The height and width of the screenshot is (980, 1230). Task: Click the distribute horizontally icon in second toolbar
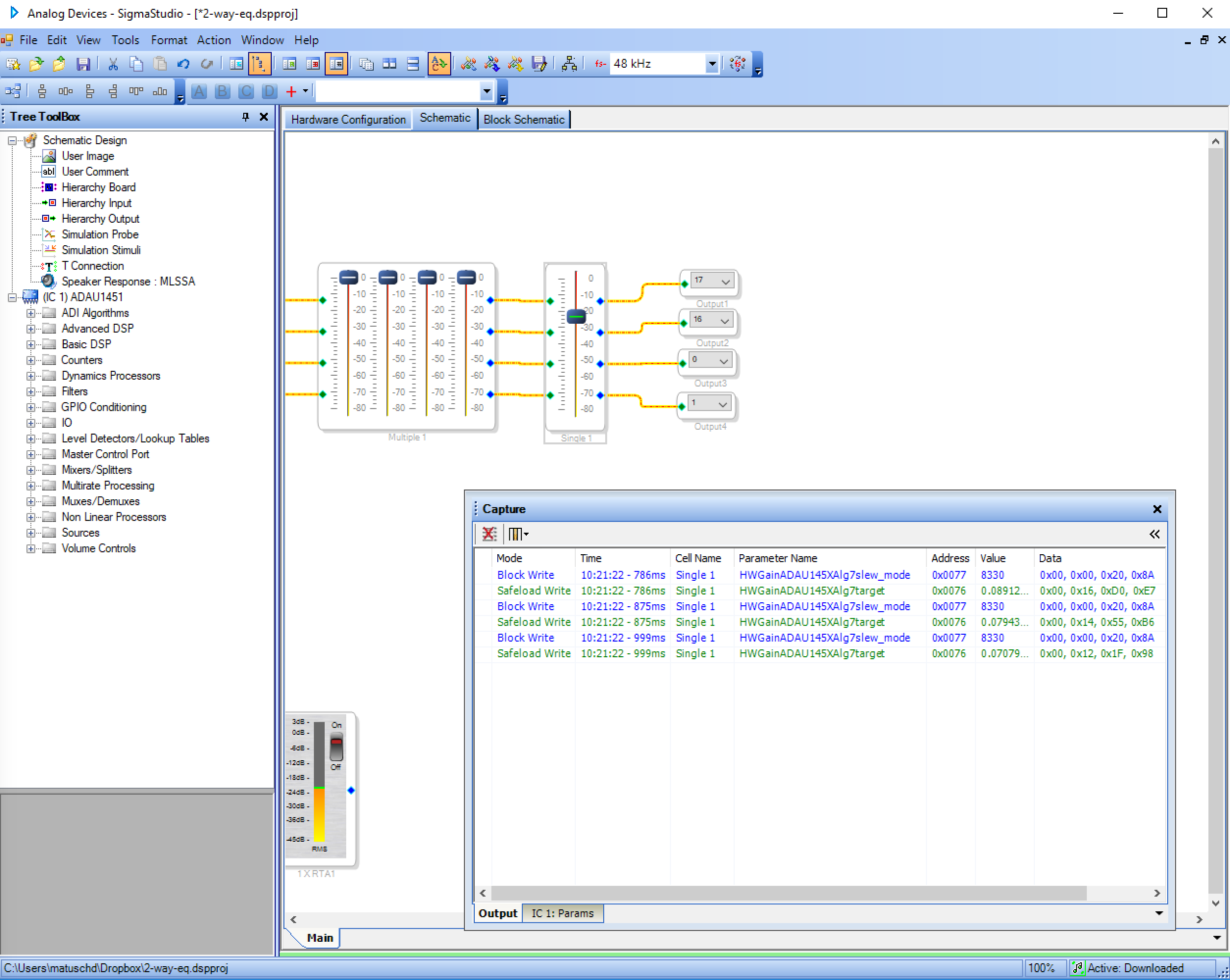point(66,91)
